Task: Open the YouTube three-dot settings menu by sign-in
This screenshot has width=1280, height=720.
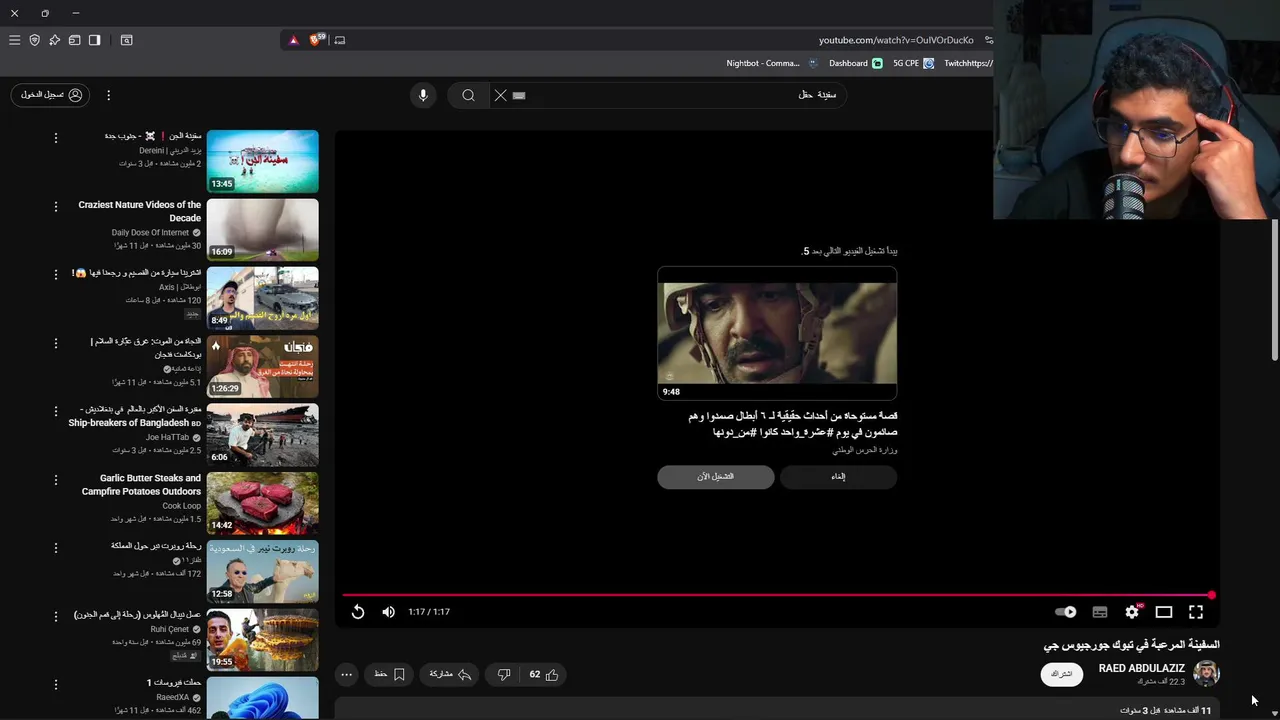Action: click(x=108, y=95)
